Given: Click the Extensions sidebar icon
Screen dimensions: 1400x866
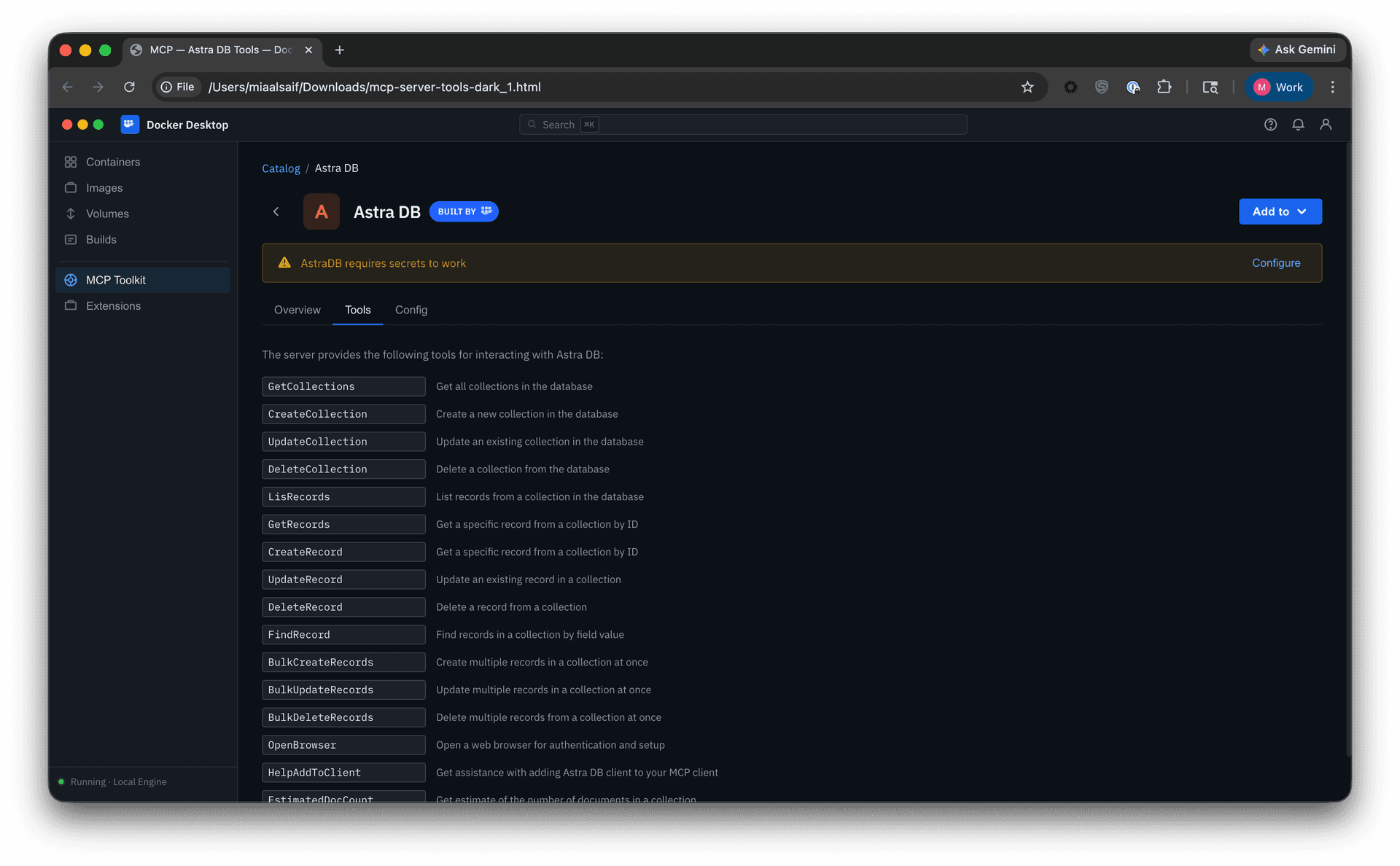Looking at the screenshot, I should click(x=71, y=306).
